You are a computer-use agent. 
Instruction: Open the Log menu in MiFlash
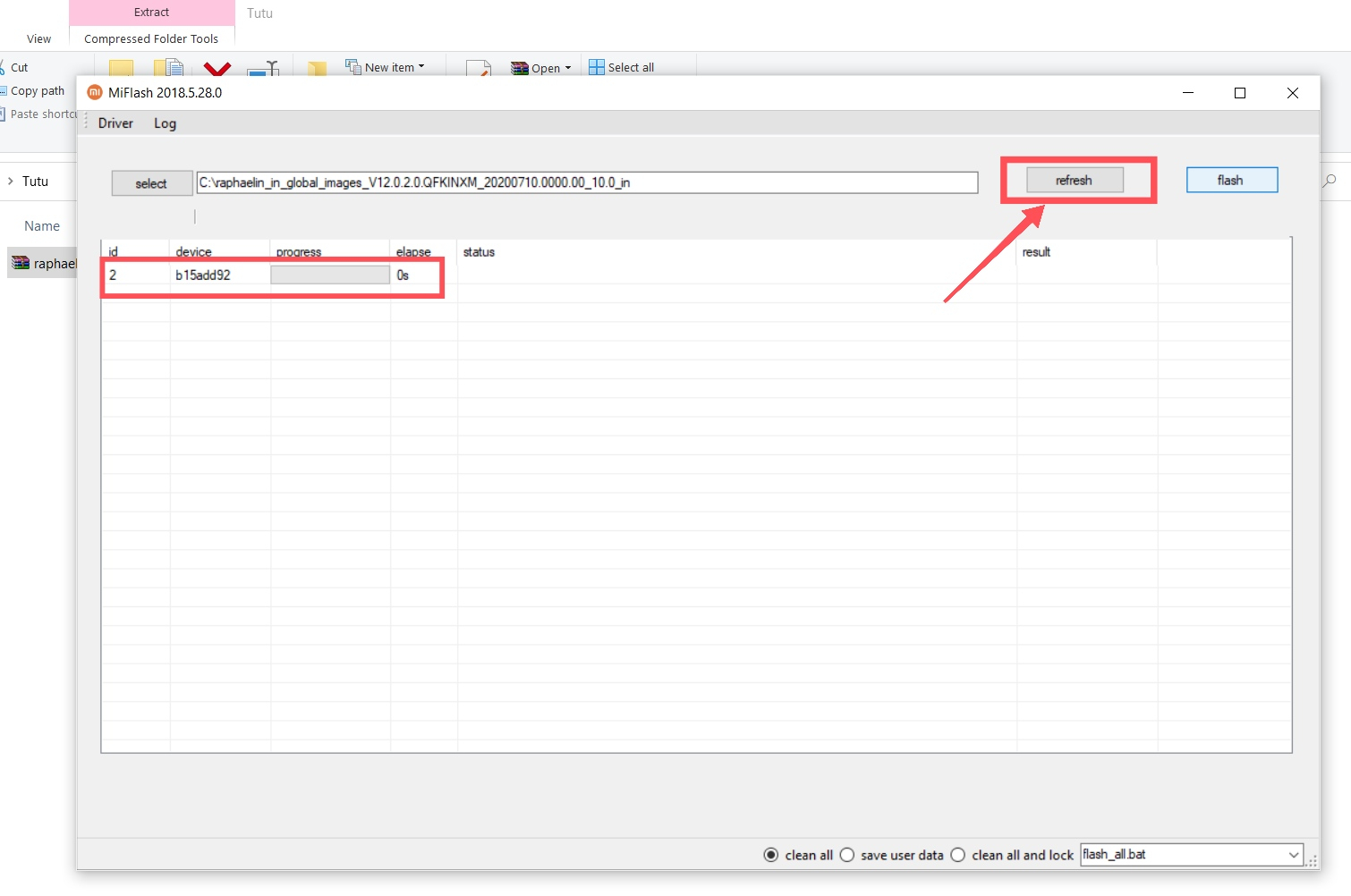pos(165,123)
